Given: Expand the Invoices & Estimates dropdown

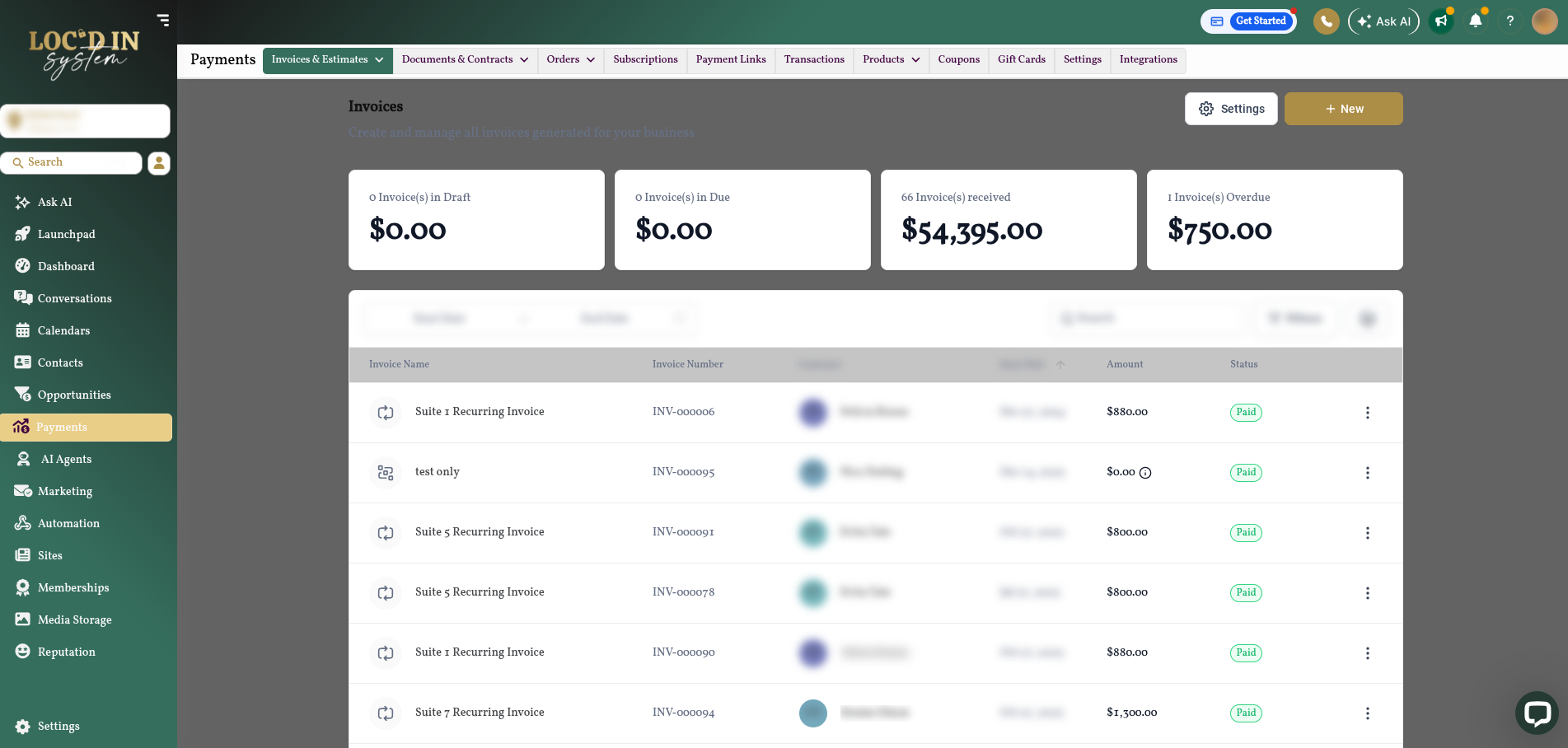Looking at the screenshot, I should pos(328,60).
